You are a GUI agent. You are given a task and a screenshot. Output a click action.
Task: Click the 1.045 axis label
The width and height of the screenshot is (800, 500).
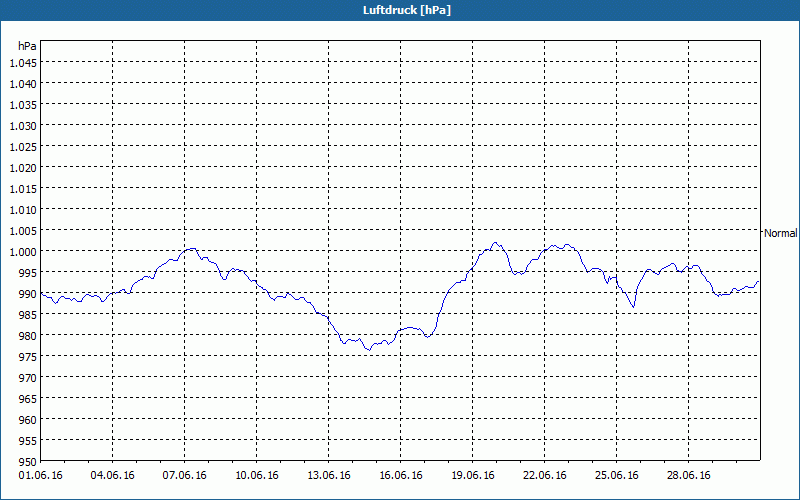coord(23,63)
